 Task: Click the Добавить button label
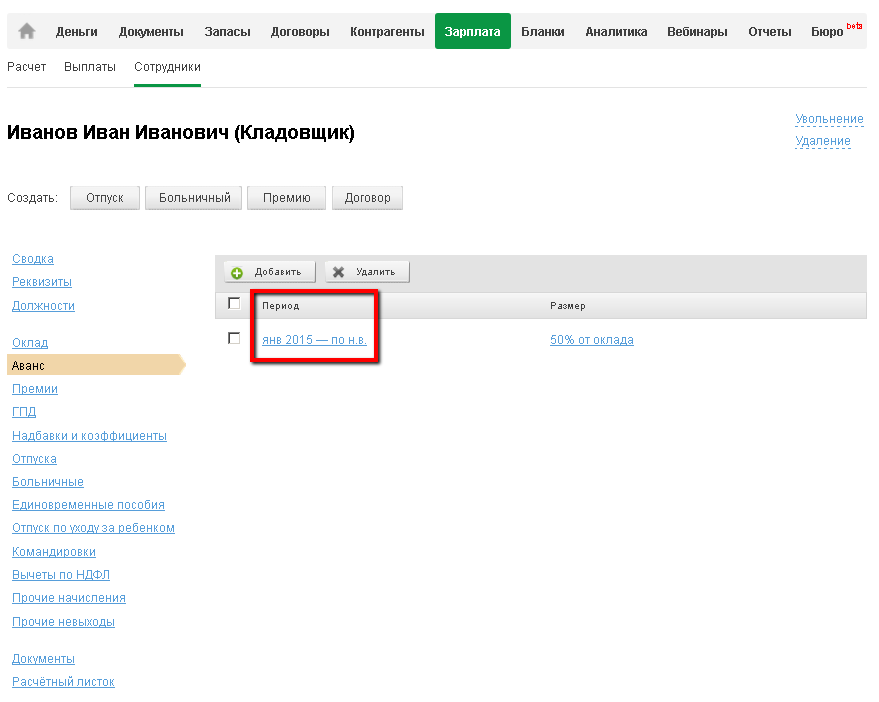pyautogui.click(x=278, y=272)
